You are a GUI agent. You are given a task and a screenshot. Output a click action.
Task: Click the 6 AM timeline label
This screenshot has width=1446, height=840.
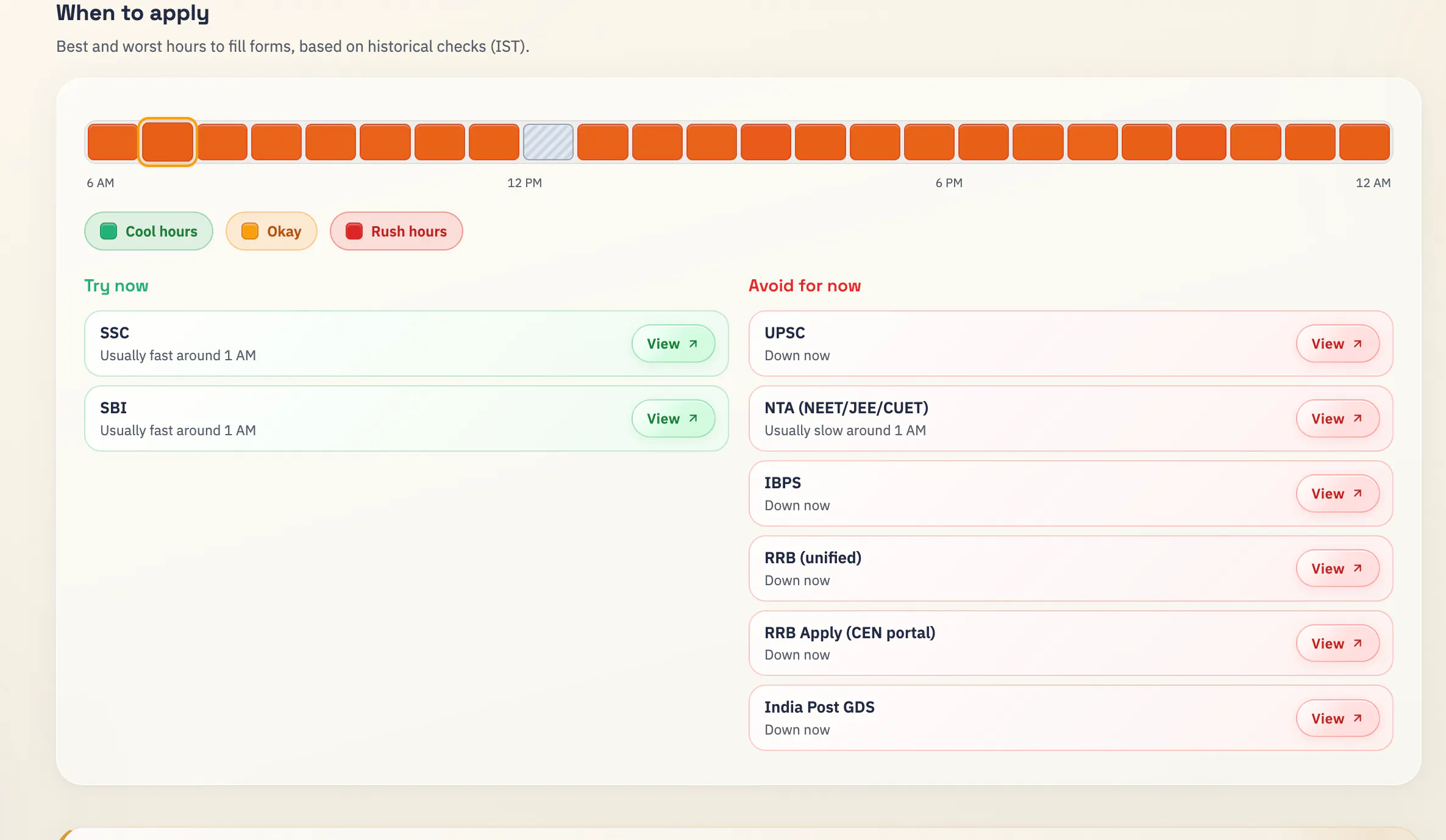(x=101, y=183)
